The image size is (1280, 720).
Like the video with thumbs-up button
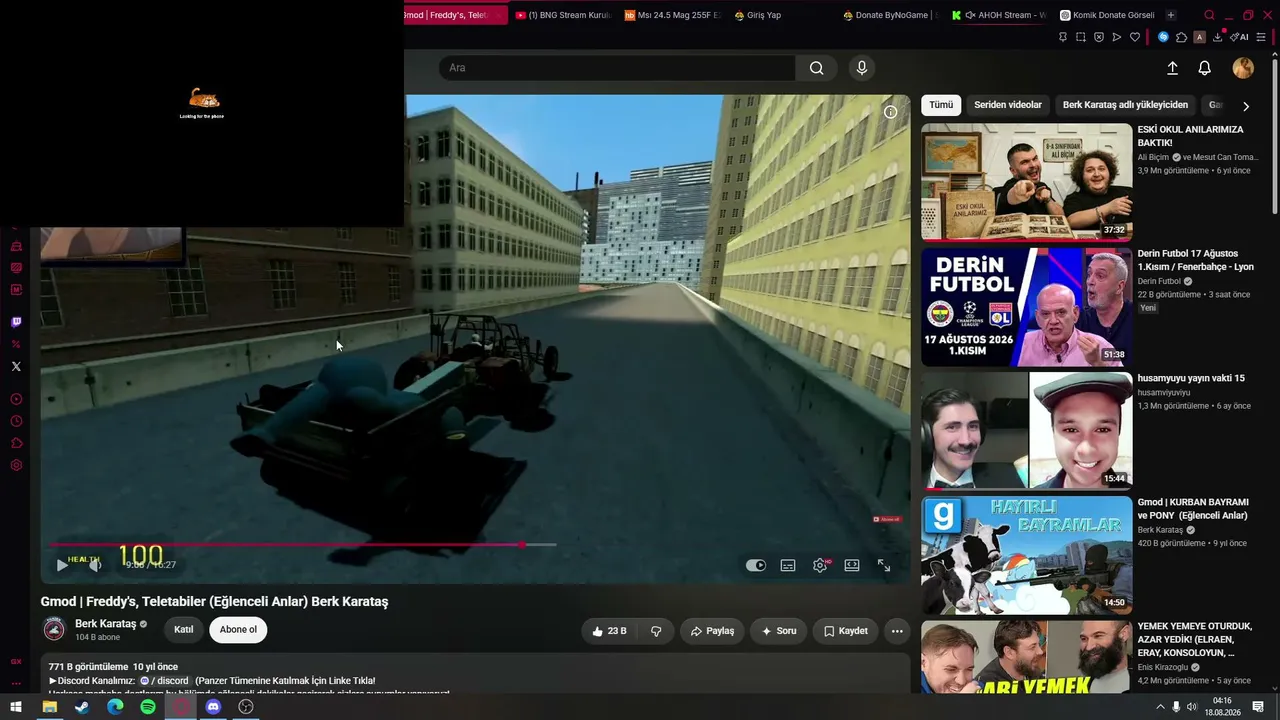point(609,631)
